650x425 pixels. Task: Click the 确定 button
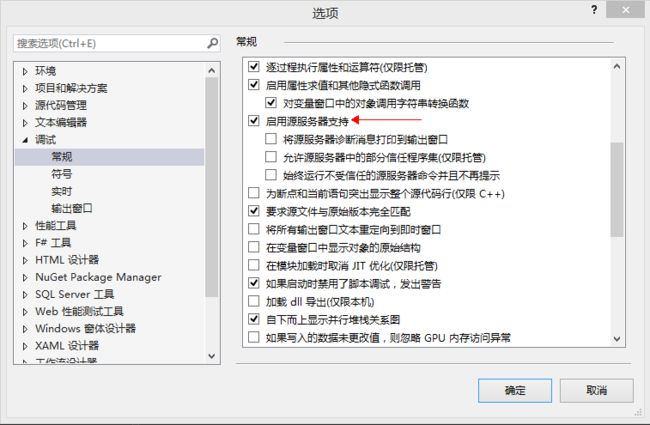515,390
